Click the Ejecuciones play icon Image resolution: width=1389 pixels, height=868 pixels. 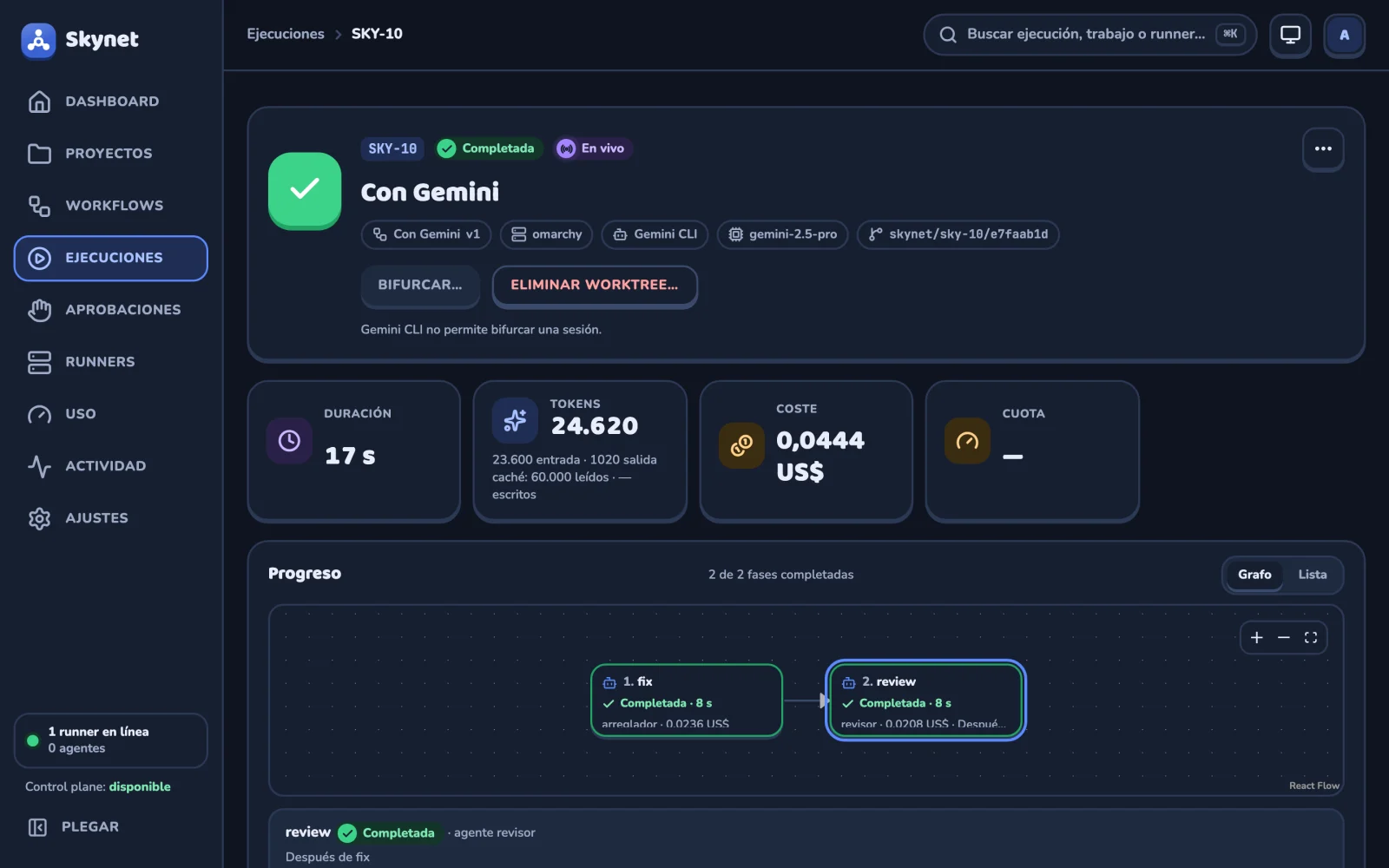pyautogui.click(x=39, y=258)
